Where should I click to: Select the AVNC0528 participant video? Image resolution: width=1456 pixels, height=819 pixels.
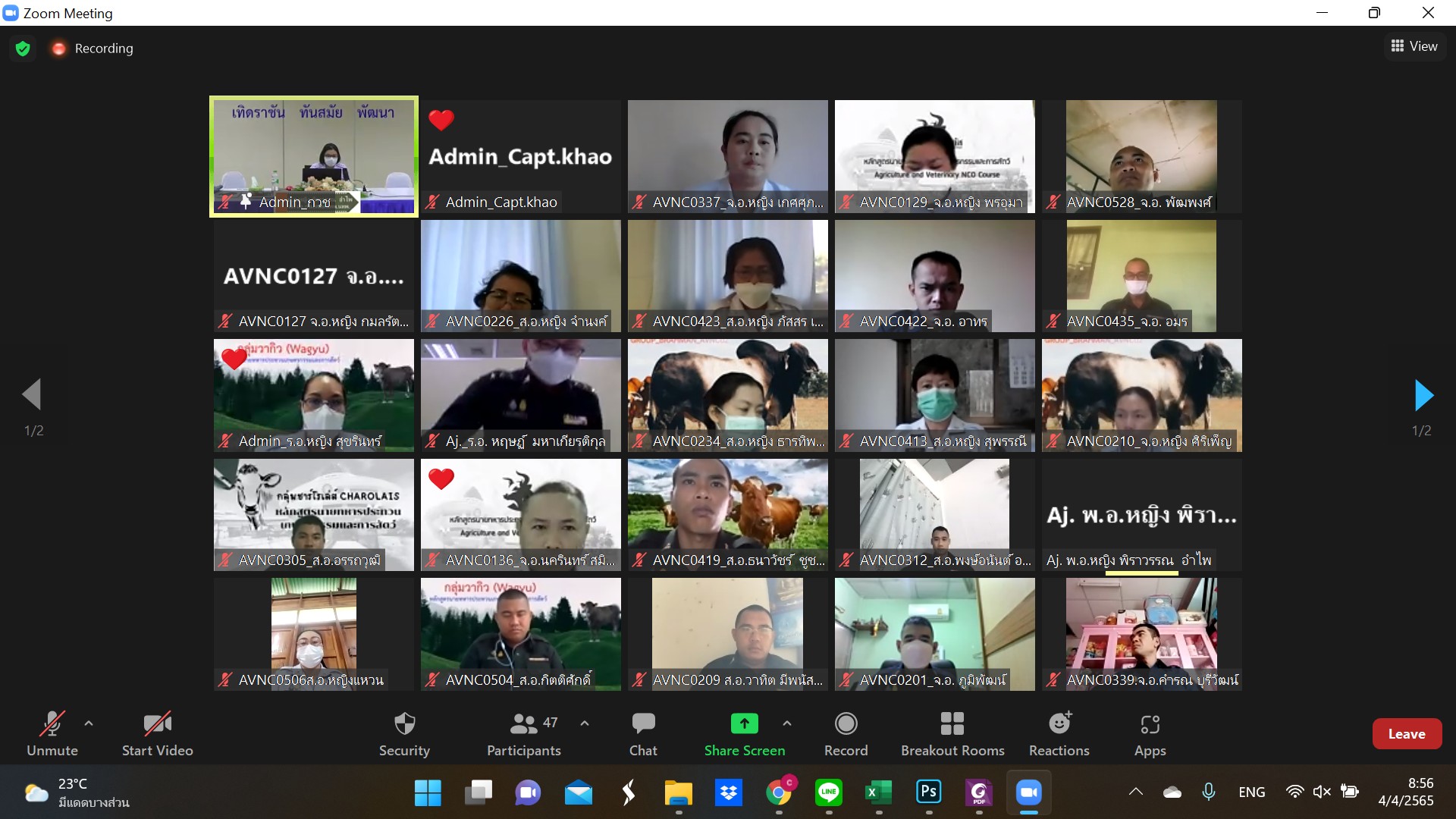pos(1142,157)
